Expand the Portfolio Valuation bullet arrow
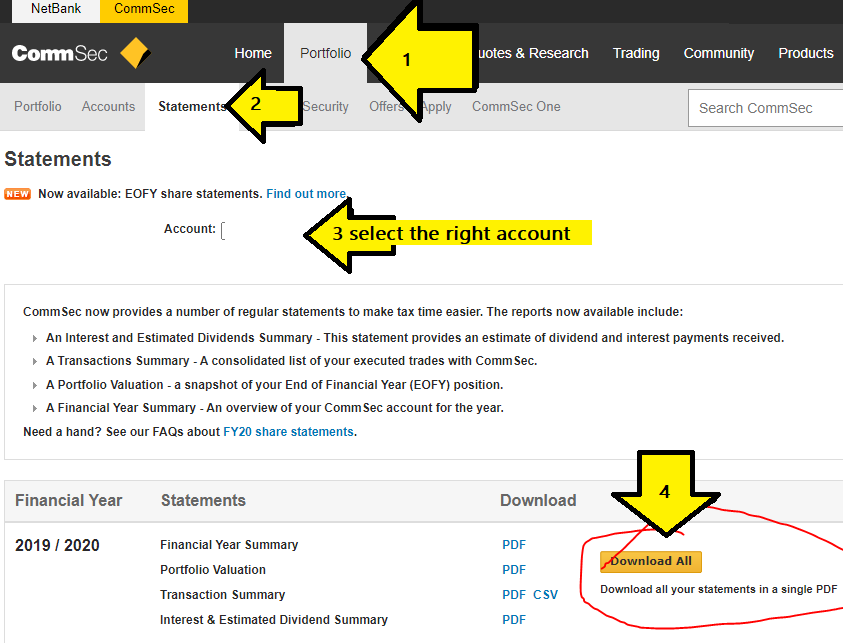 coord(34,385)
